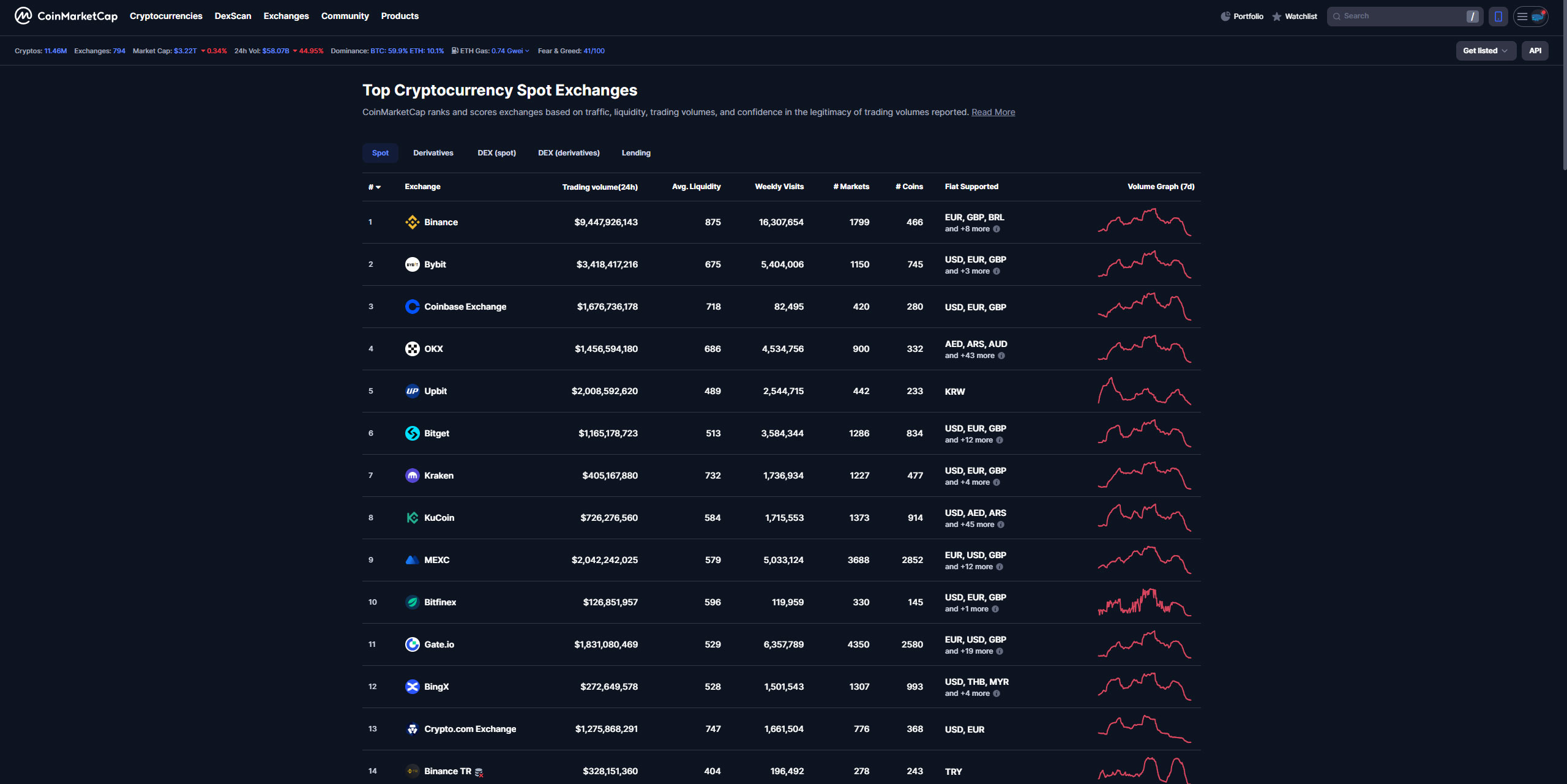Viewport: 1567px width, 784px height.
Task: Click the Read More link
Action: (x=993, y=112)
